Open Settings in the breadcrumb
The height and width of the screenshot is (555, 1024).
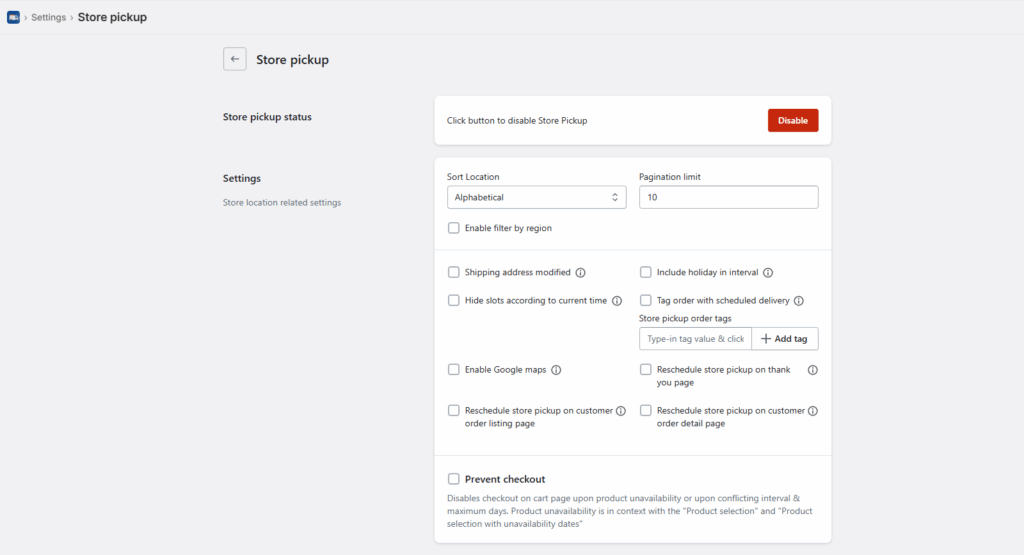point(48,18)
